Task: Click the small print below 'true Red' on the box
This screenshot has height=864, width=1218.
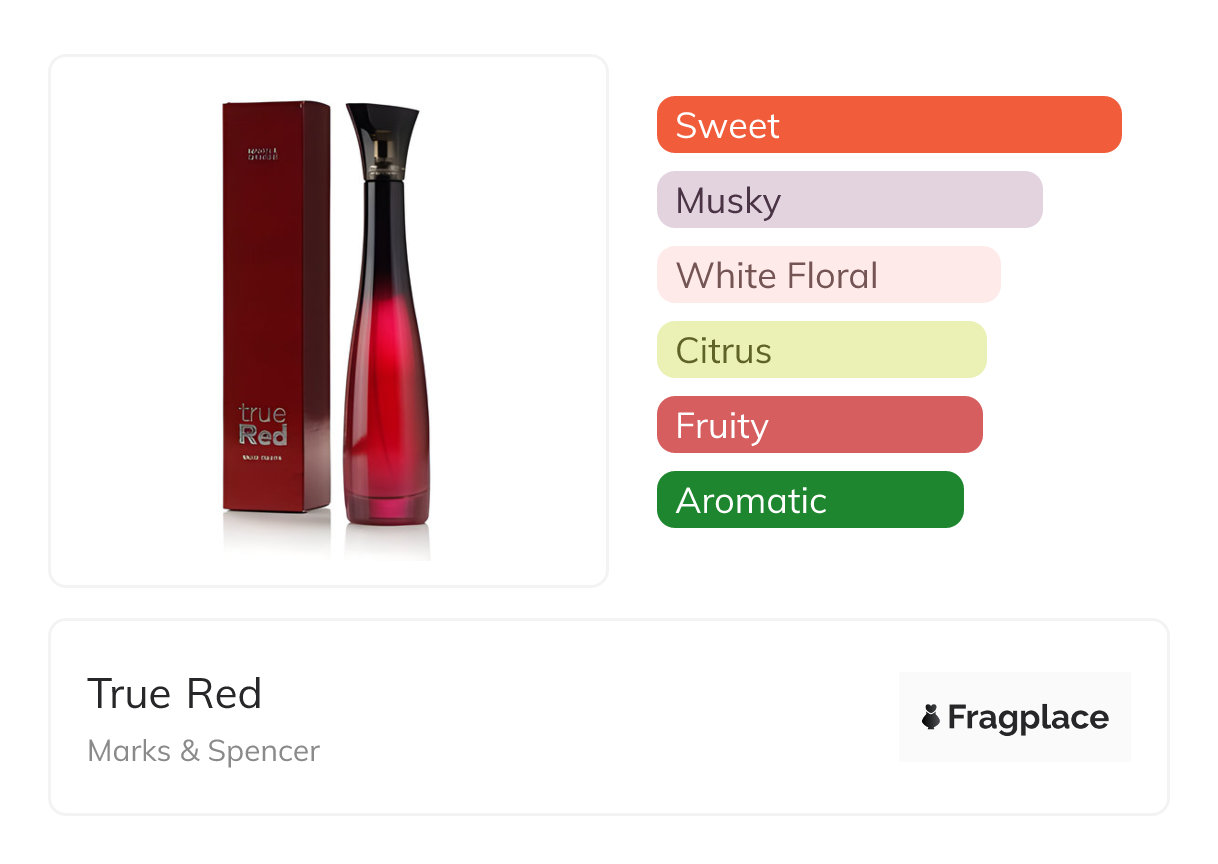Action: point(263,458)
